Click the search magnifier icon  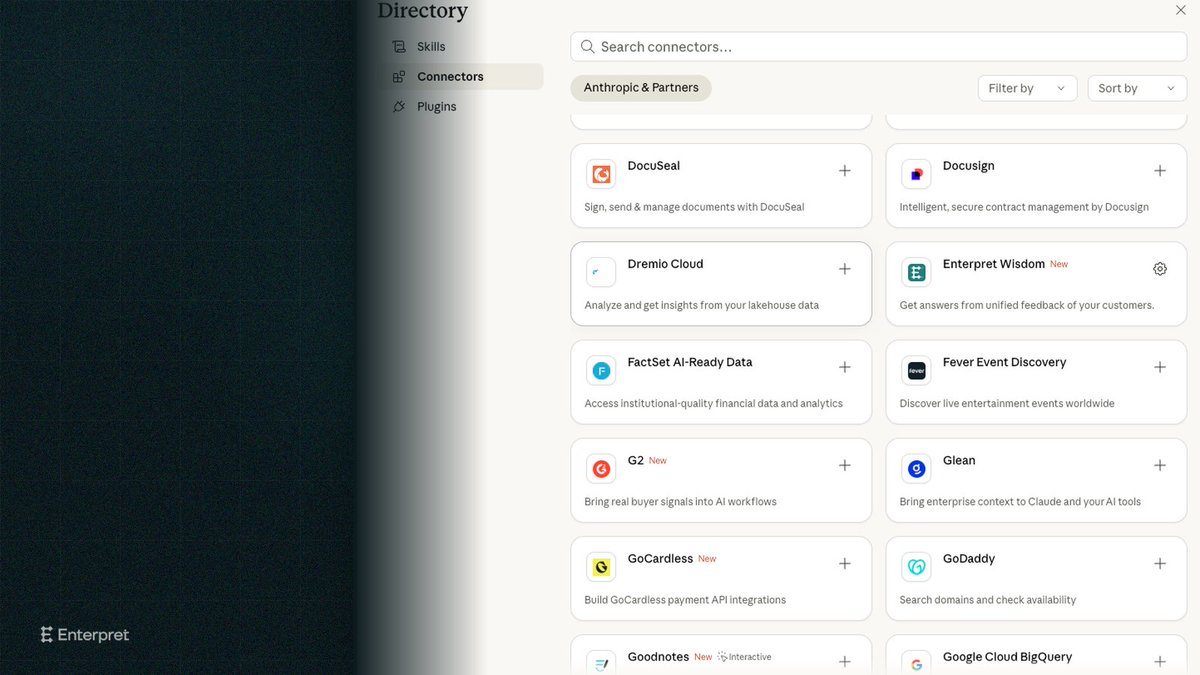pyautogui.click(x=588, y=47)
